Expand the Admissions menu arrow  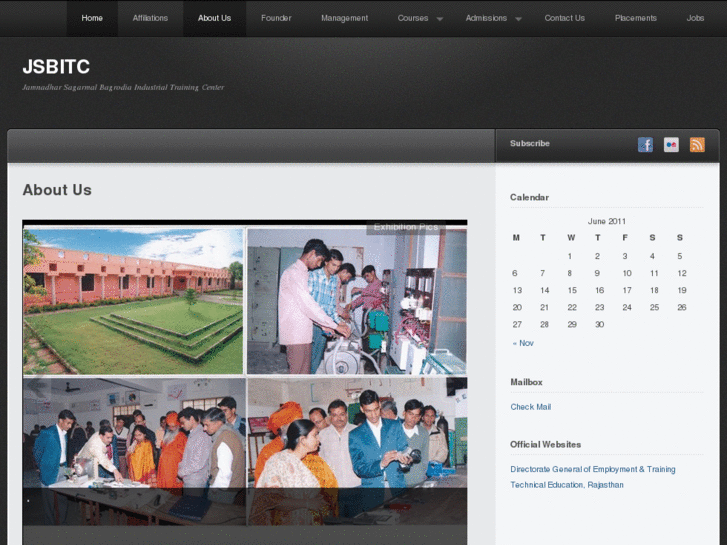[518, 19]
